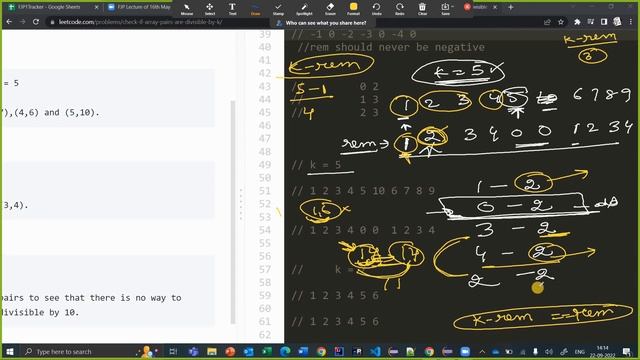Click the Redo annotation button
The image size is (640, 360).
click(400, 9)
